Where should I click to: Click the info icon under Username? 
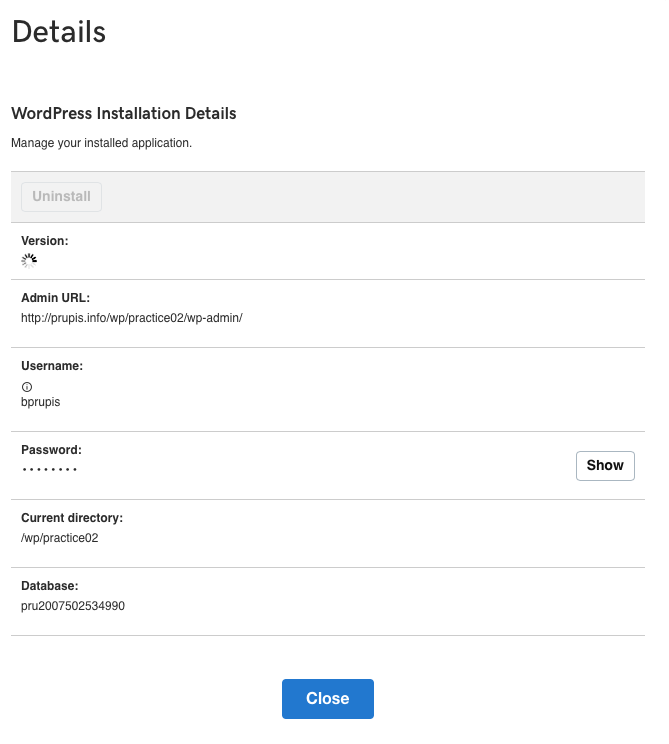click(27, 386)
